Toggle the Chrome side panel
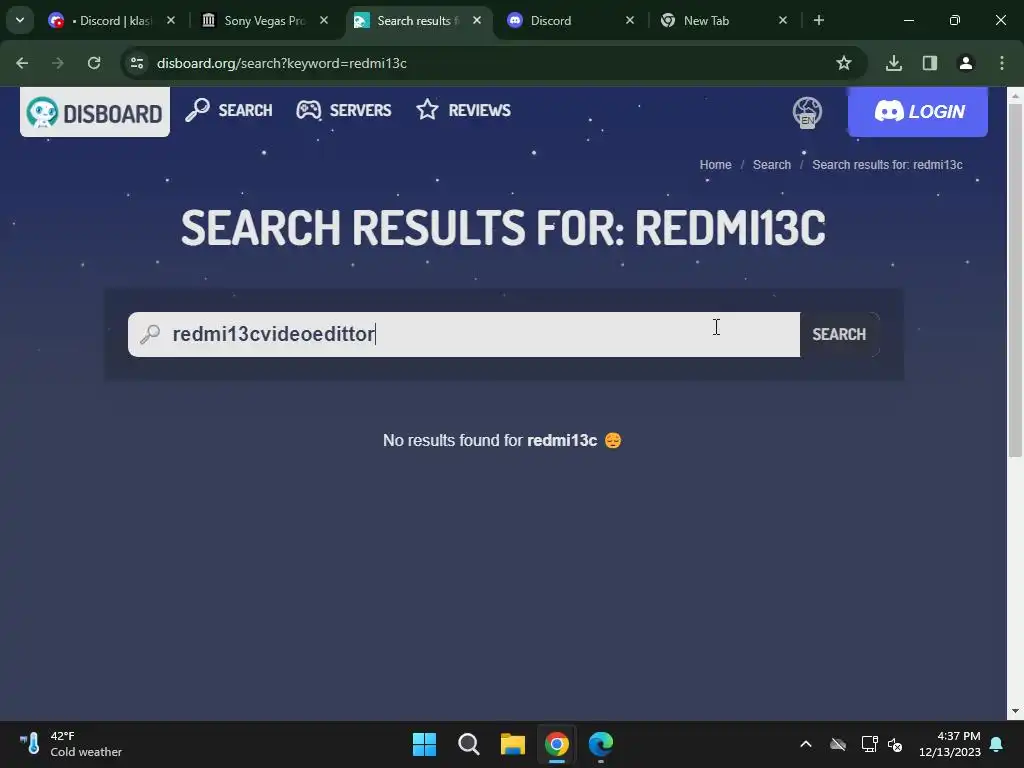The image size is (1024, 768). coord(930,63)
